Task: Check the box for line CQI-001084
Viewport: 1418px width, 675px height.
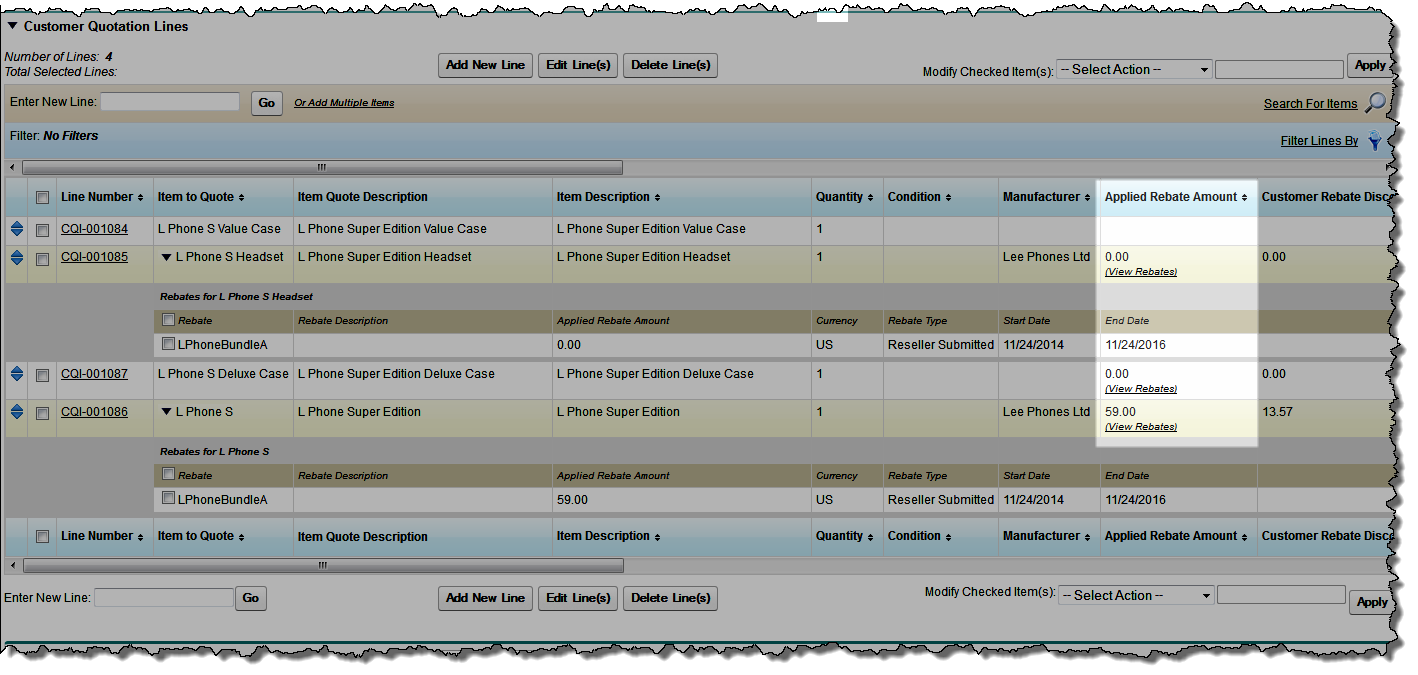Action: click(x=42, y=230)
